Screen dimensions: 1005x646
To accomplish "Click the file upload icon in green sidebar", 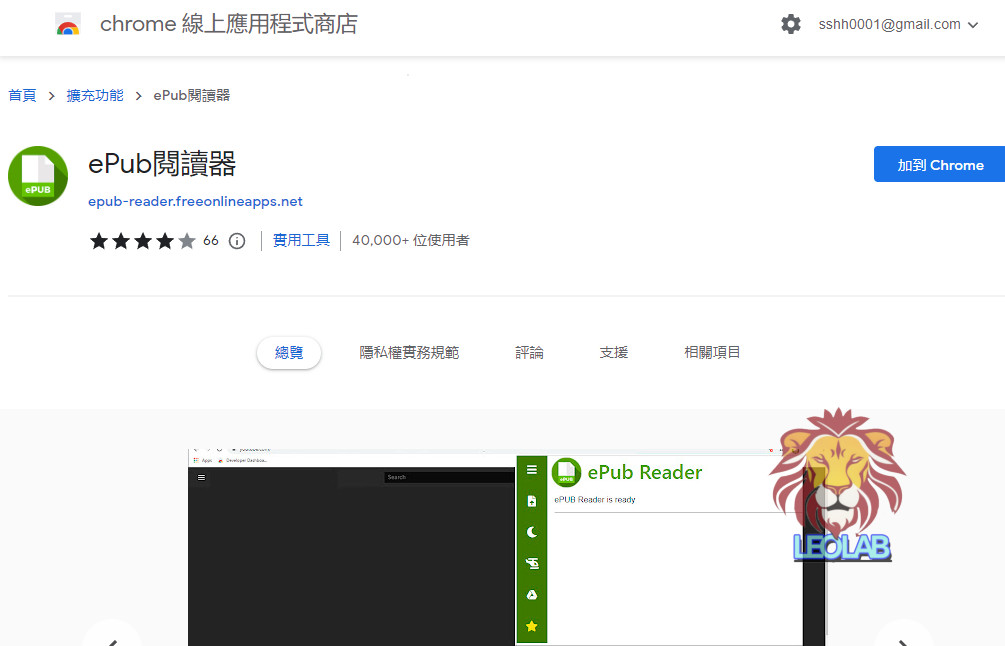I will point(531,501).
